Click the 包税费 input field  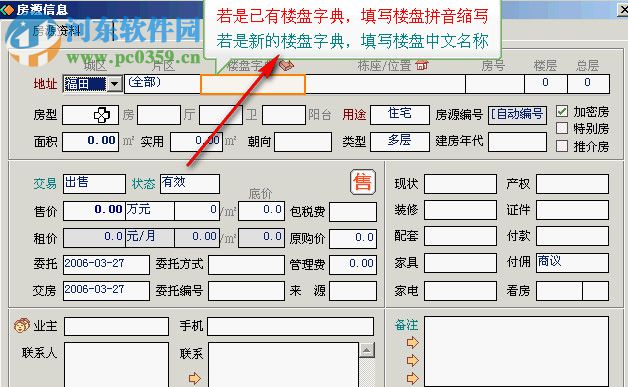tap(353, 212)
